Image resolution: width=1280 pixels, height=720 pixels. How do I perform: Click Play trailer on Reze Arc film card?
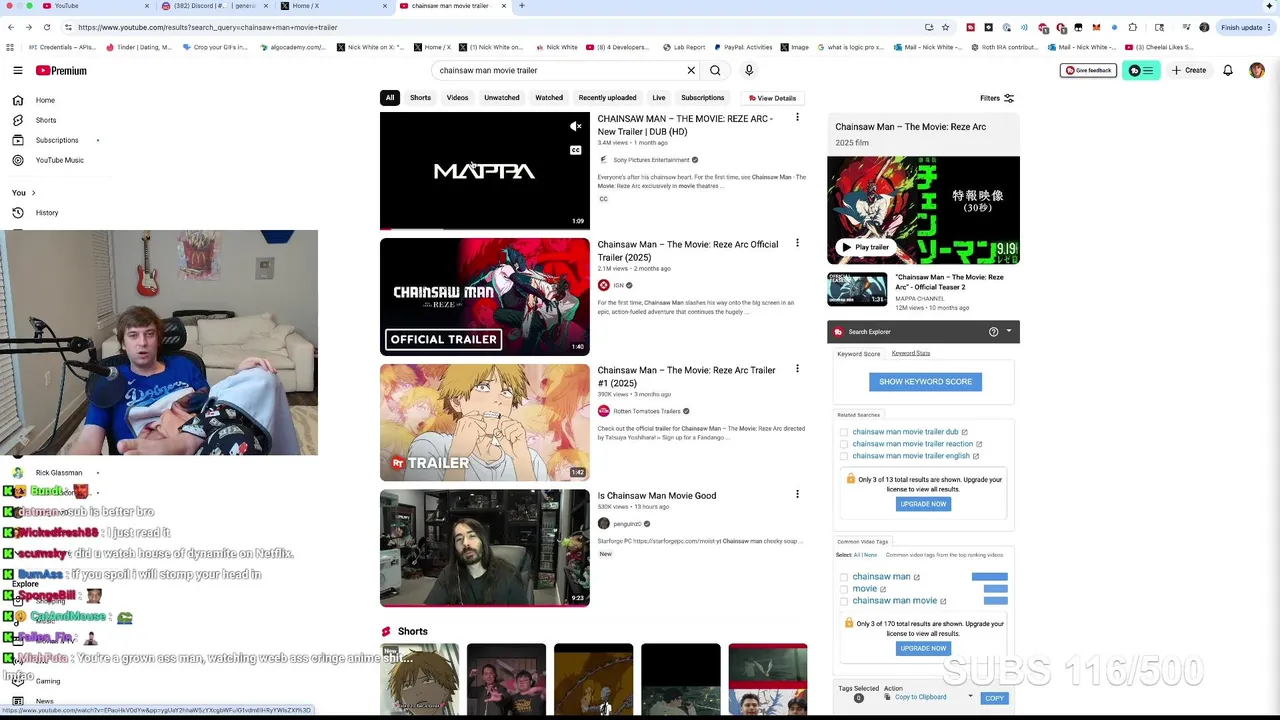(866, 247)
